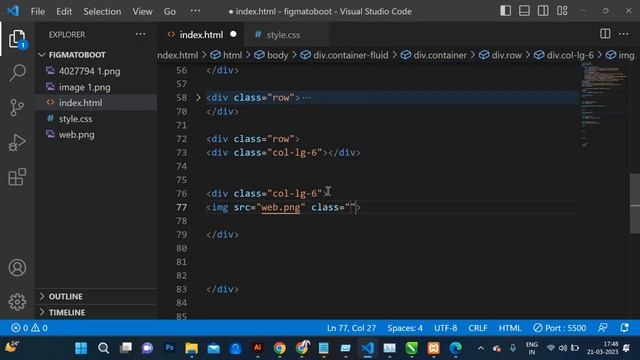640x360 pixels.
Task: Open the Go menu
Action: [x=170, y=11]
